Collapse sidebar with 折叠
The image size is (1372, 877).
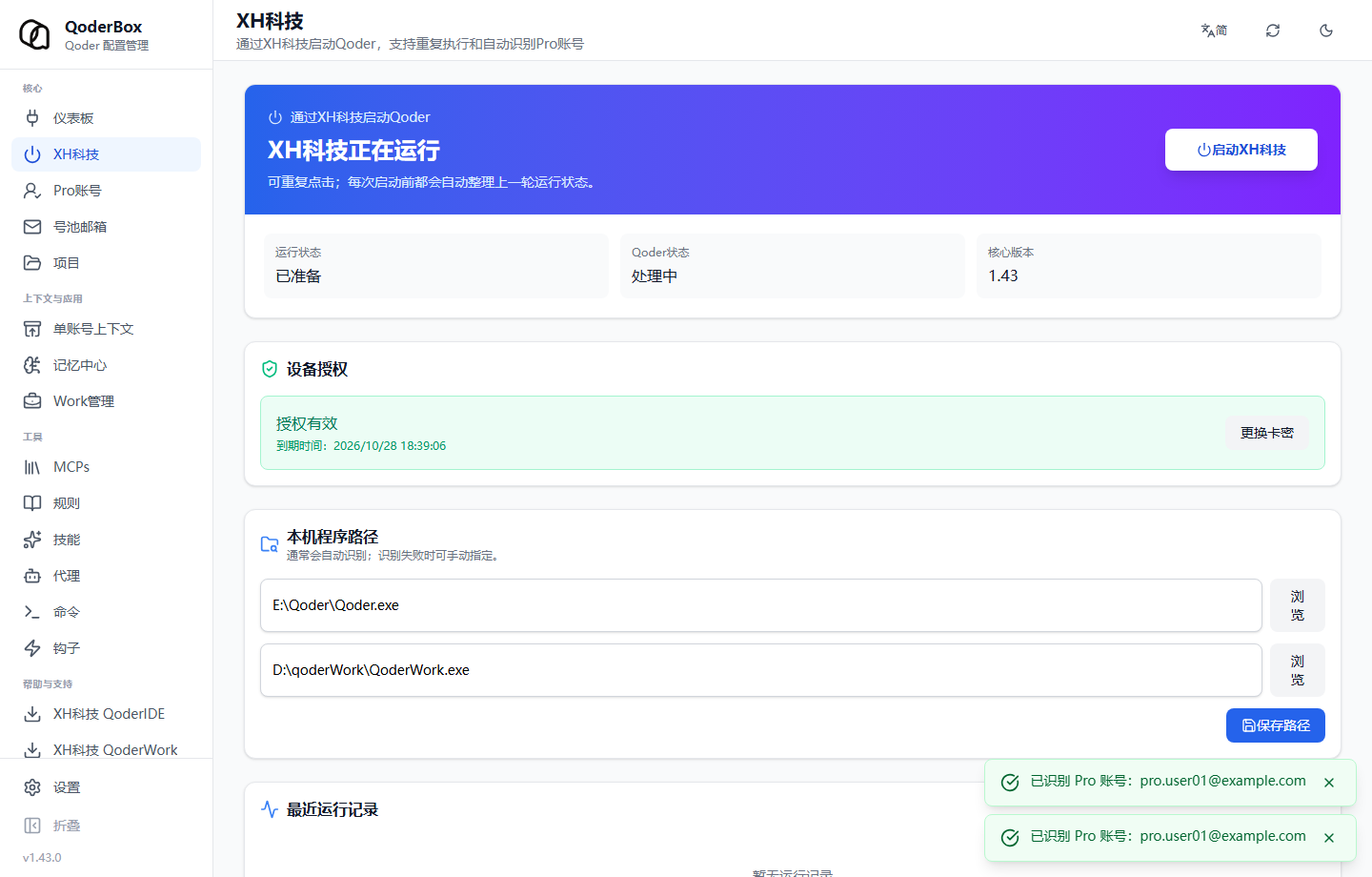(x=106, y=826)
